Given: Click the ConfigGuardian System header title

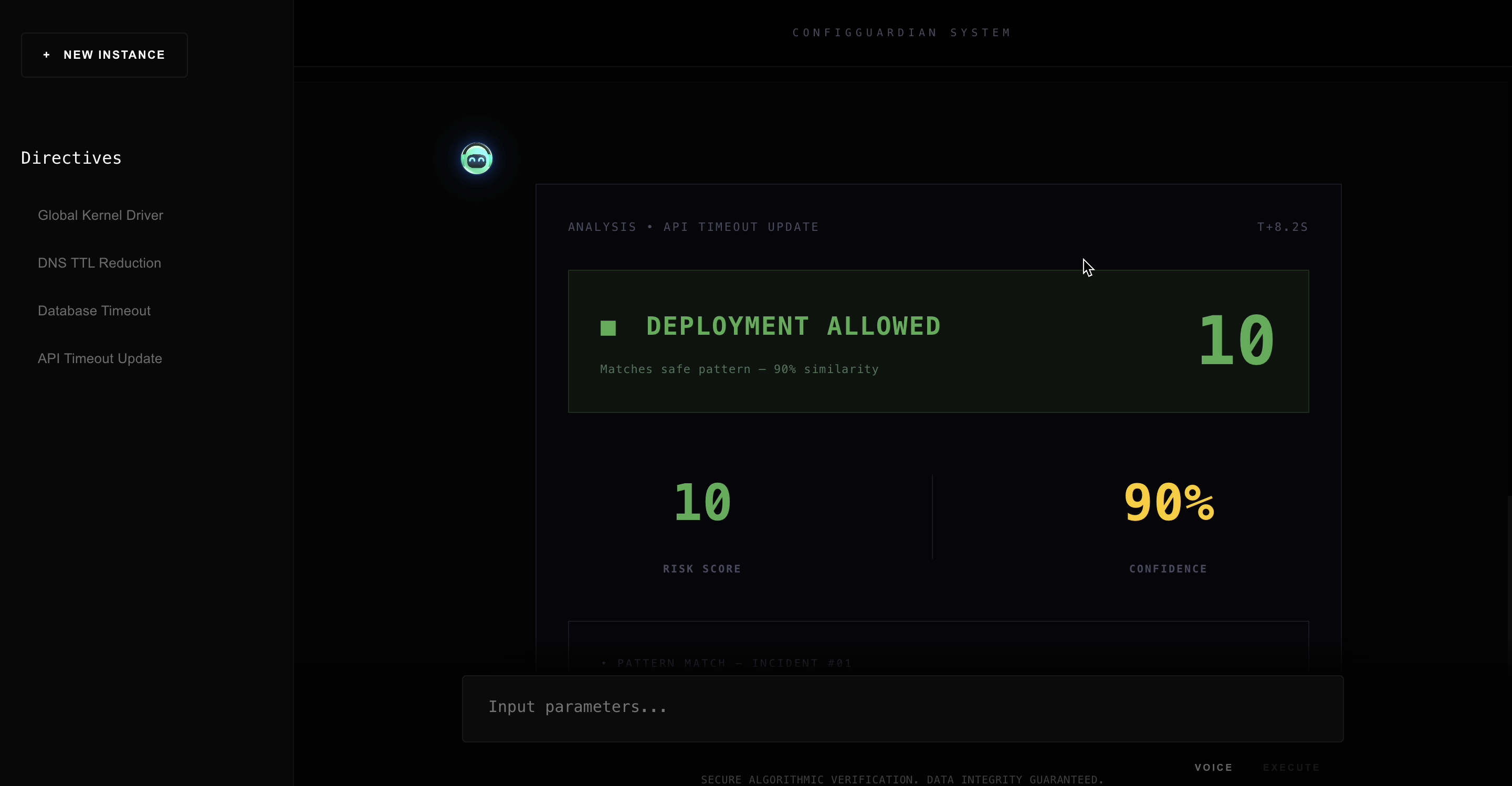Looking at the screenshot, I should point(901,33).
